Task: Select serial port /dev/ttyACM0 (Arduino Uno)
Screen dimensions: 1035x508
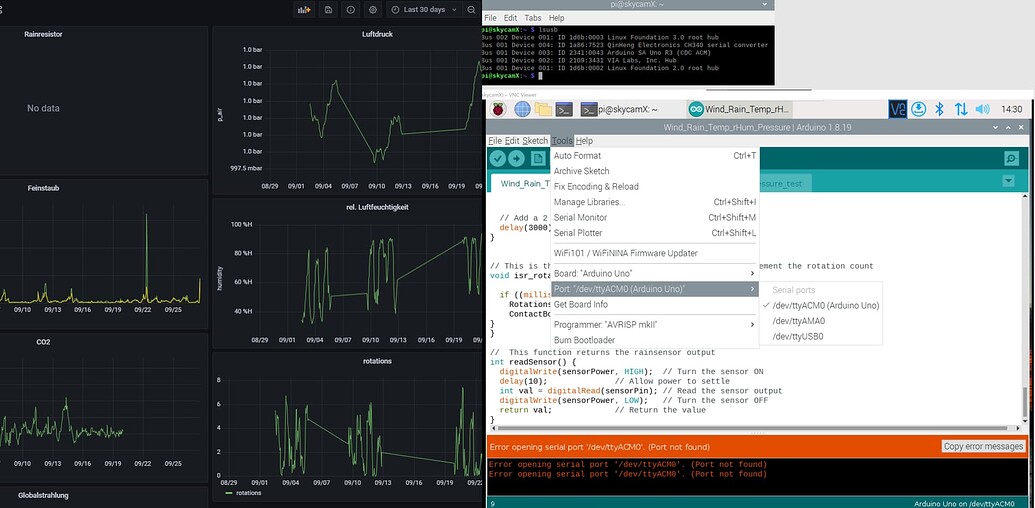Action: (820, 305)
